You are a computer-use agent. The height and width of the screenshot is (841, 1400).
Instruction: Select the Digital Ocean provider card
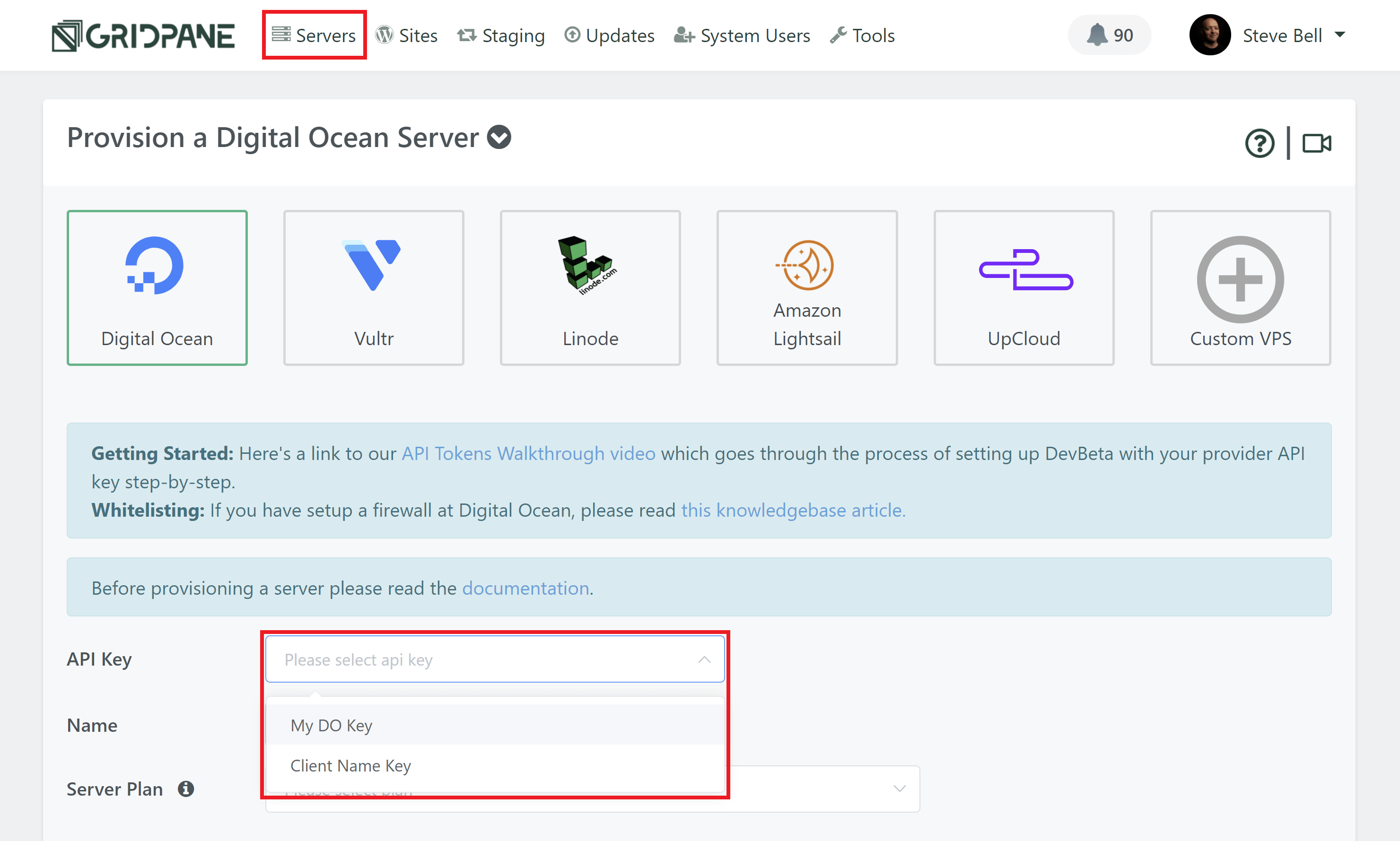(x=157, y=288)
